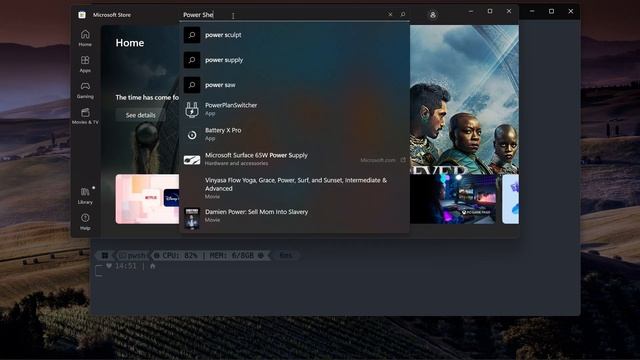640x360 pixels.
Task: Open the Wakanda Forever featured banner
Action: 464,100
